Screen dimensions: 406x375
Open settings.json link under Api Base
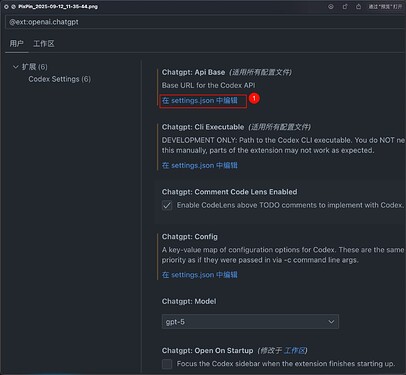tap(200, 100)
